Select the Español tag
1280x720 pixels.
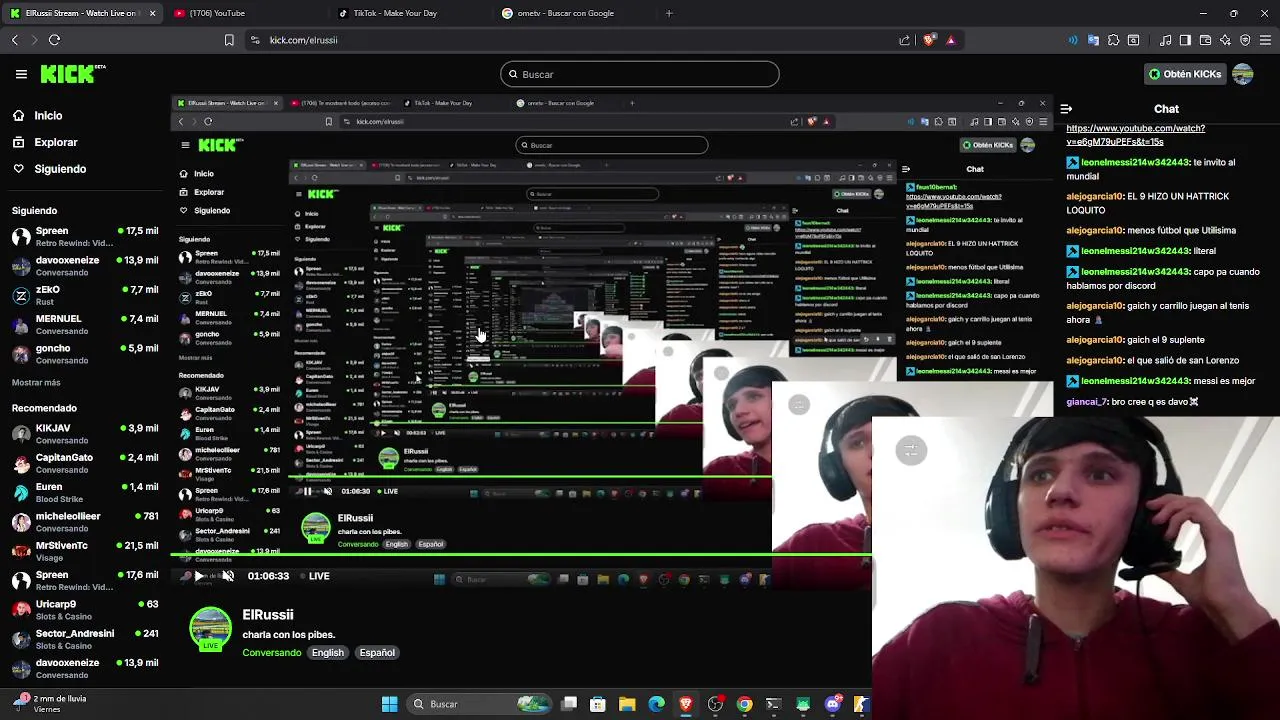377,653
